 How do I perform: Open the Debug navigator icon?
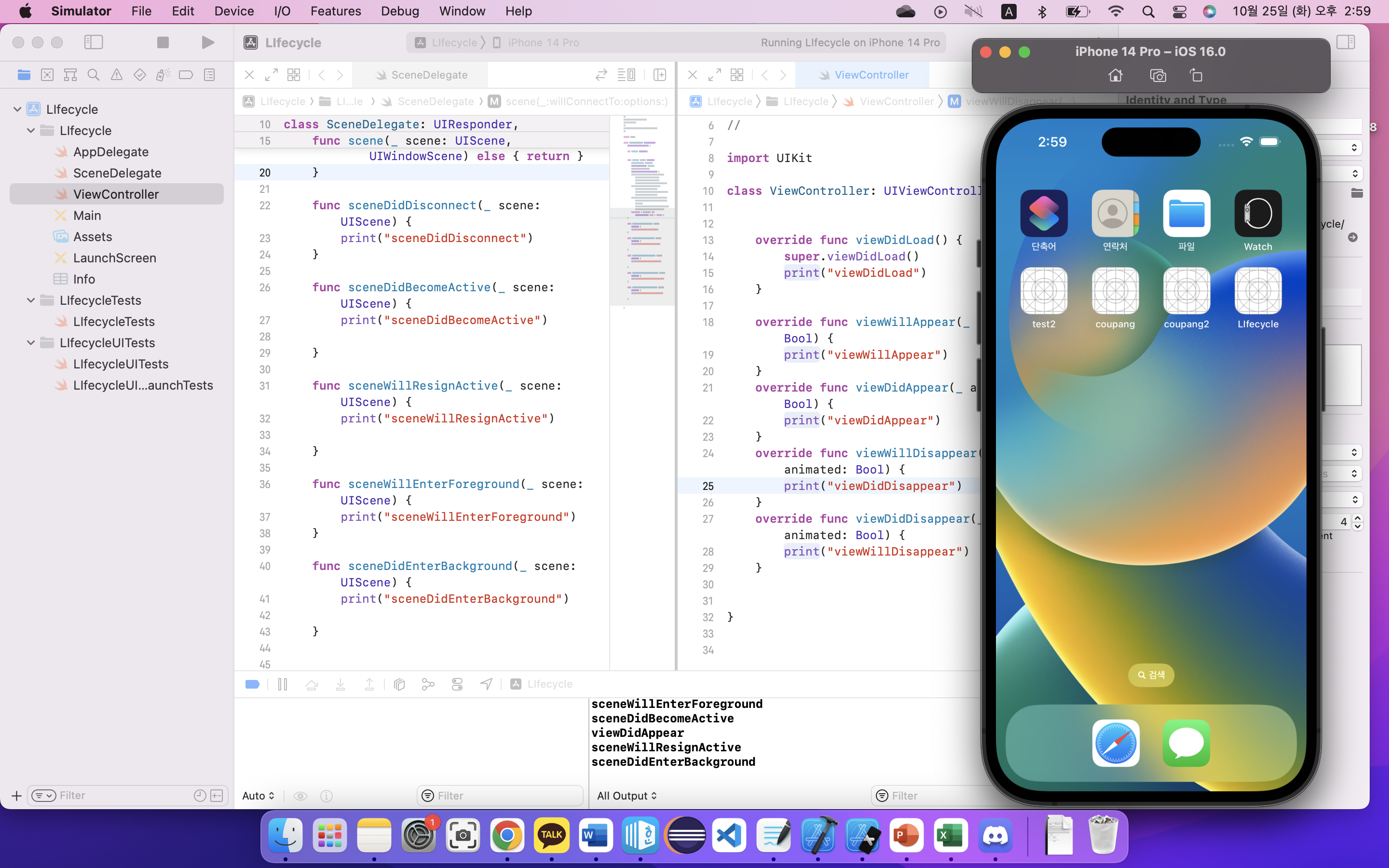[x=163, y=75]
